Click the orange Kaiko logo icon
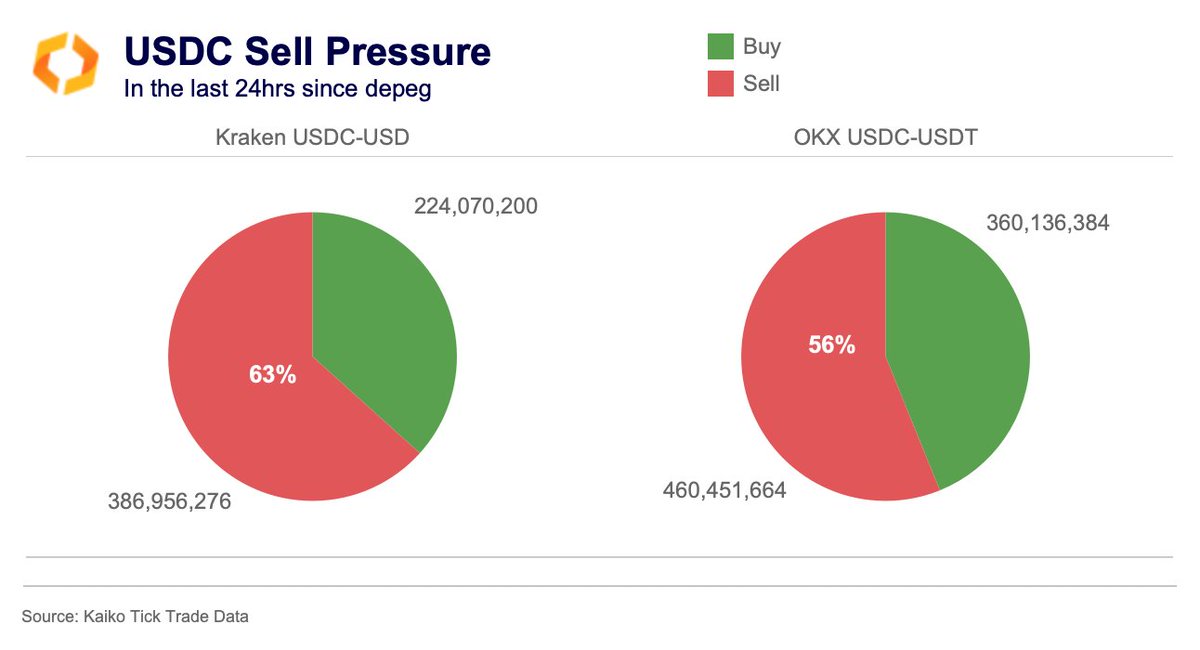This screenshot has height=650, width=1200. pyautogui.click(x=66, y=63)
